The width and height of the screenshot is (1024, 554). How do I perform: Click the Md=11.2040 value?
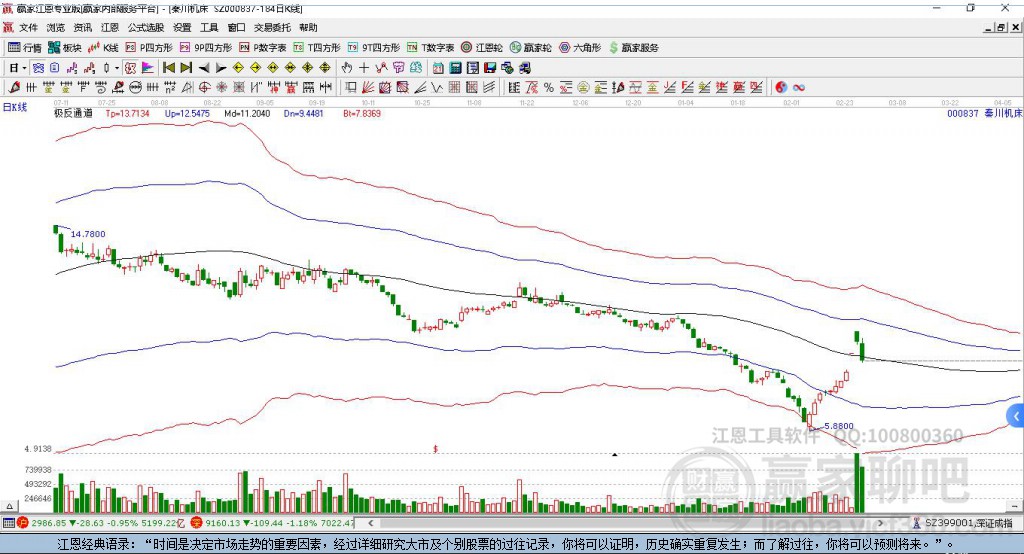[247, 113]
